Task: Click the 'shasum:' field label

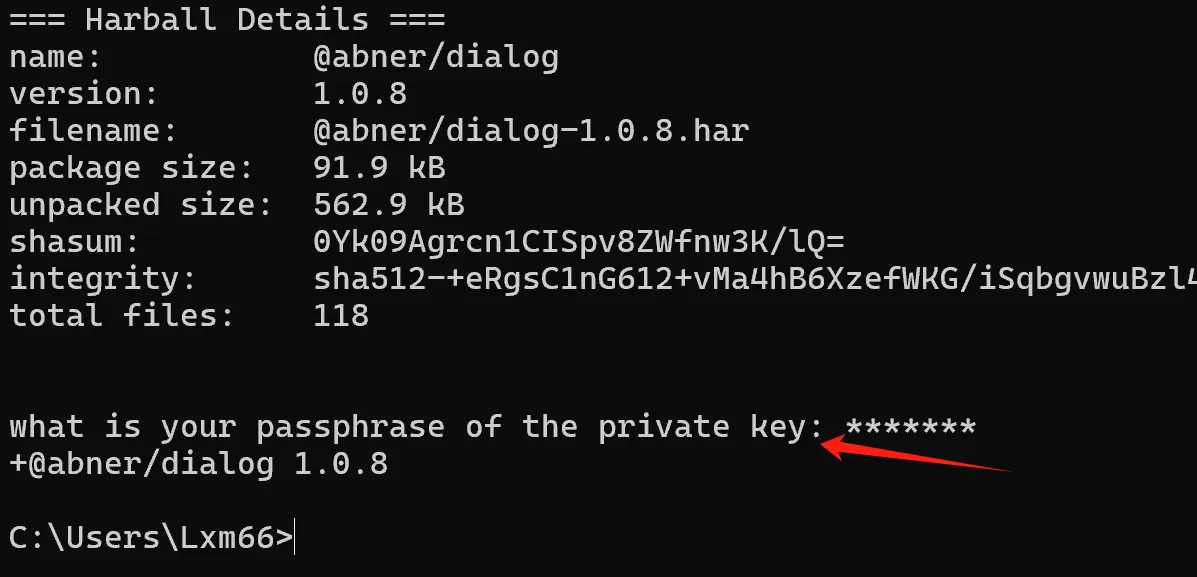Action: tap(74, 242)
